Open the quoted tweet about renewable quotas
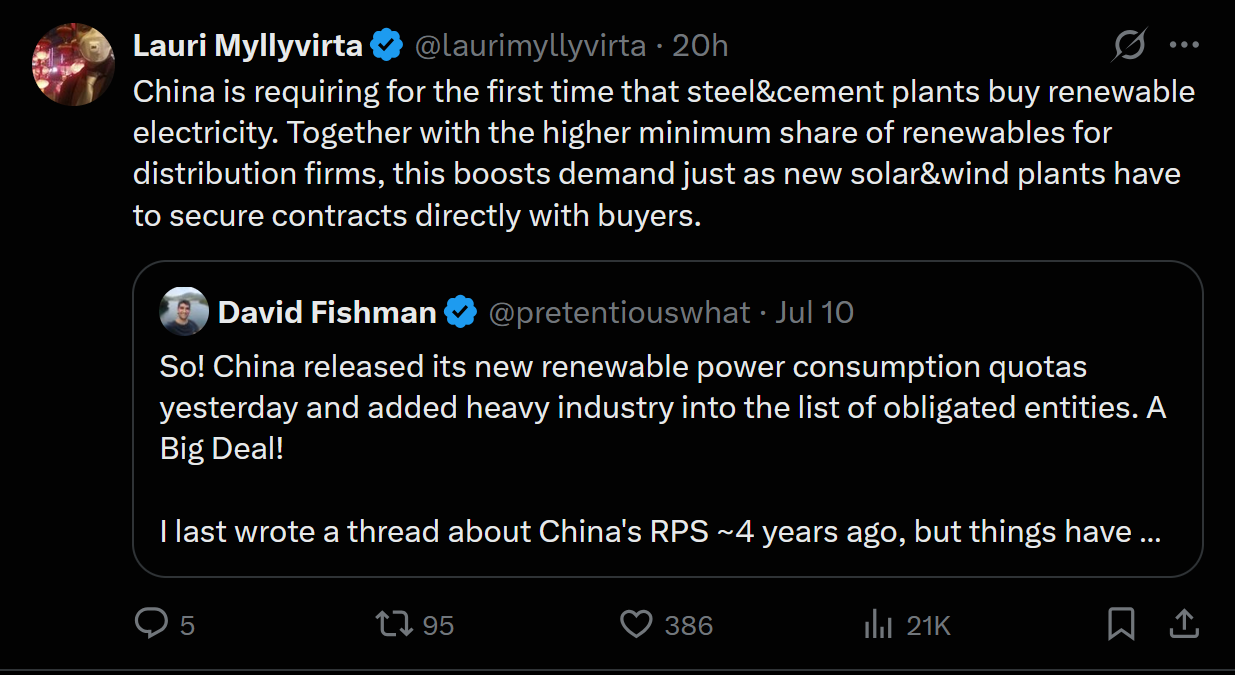The height and width of the screenshot is (675, 1235). tap(667, 419)
